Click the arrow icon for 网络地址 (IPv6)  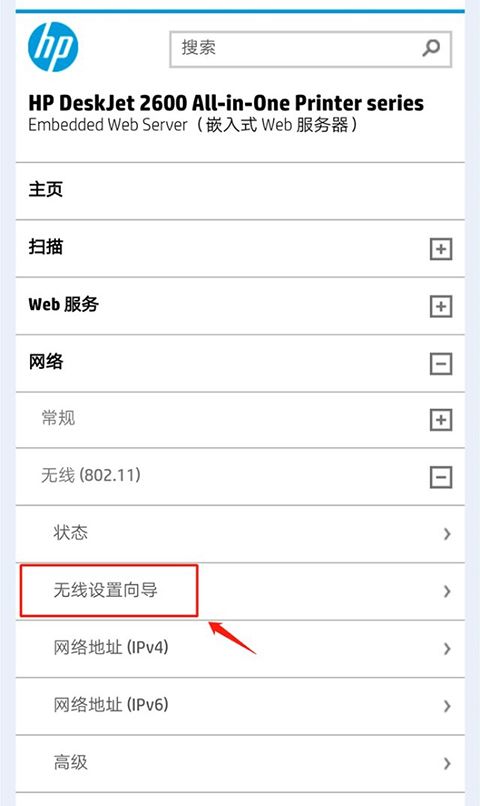tap(447, 706)
